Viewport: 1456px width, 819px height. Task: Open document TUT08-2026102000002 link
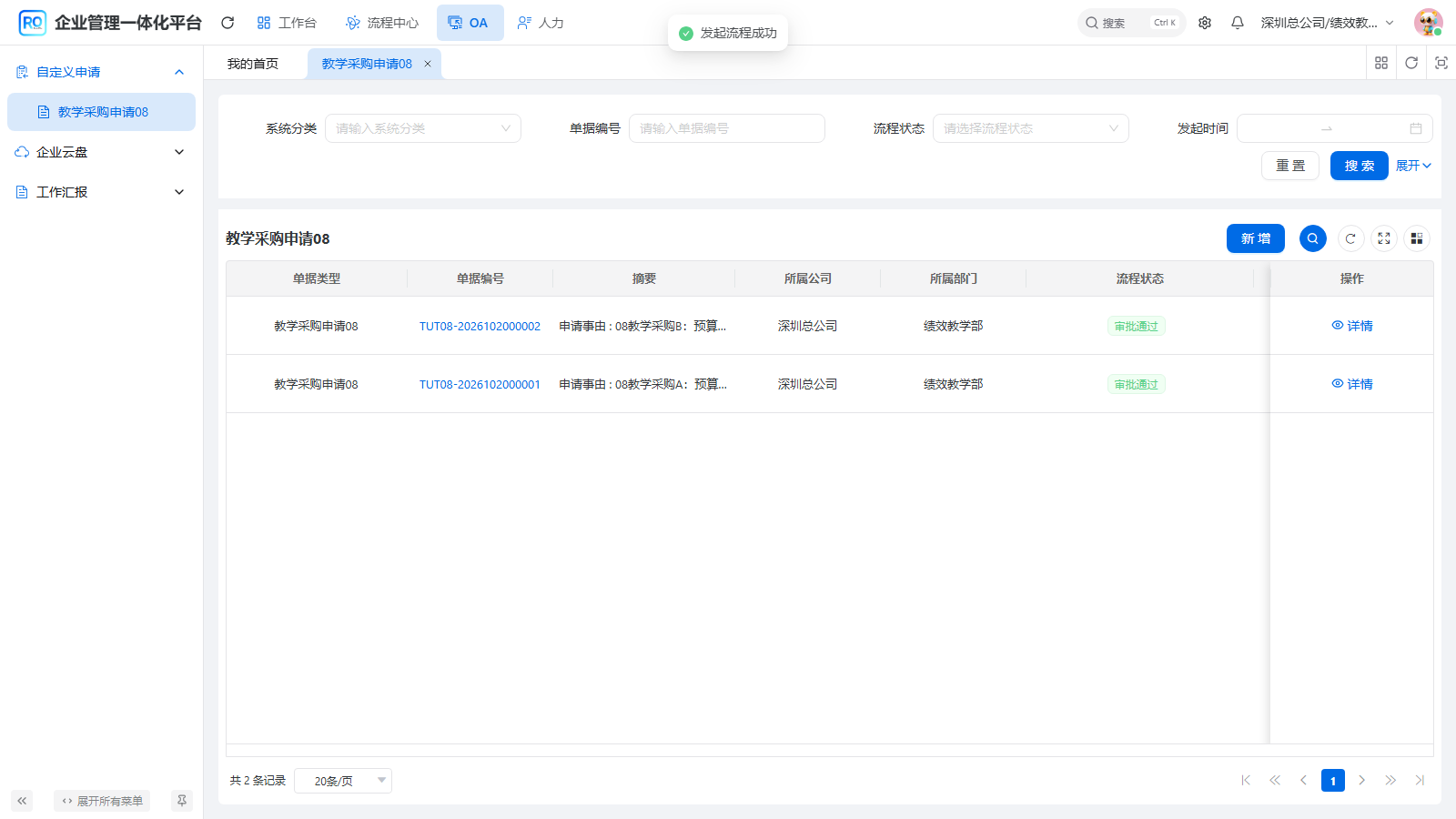(x=480, y=326)
